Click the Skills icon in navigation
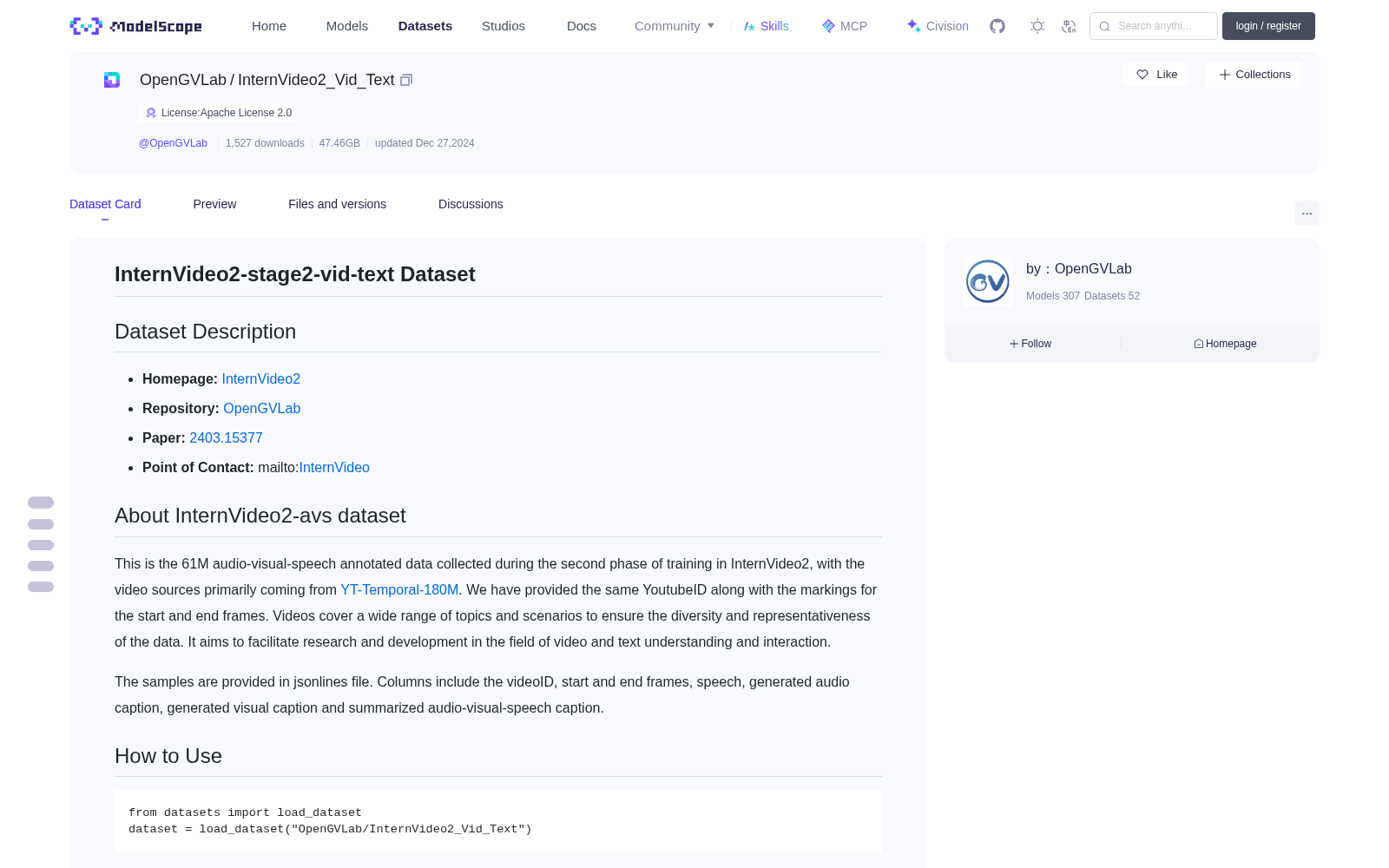This screenshot has height=868, width=1389. [749, 26]
